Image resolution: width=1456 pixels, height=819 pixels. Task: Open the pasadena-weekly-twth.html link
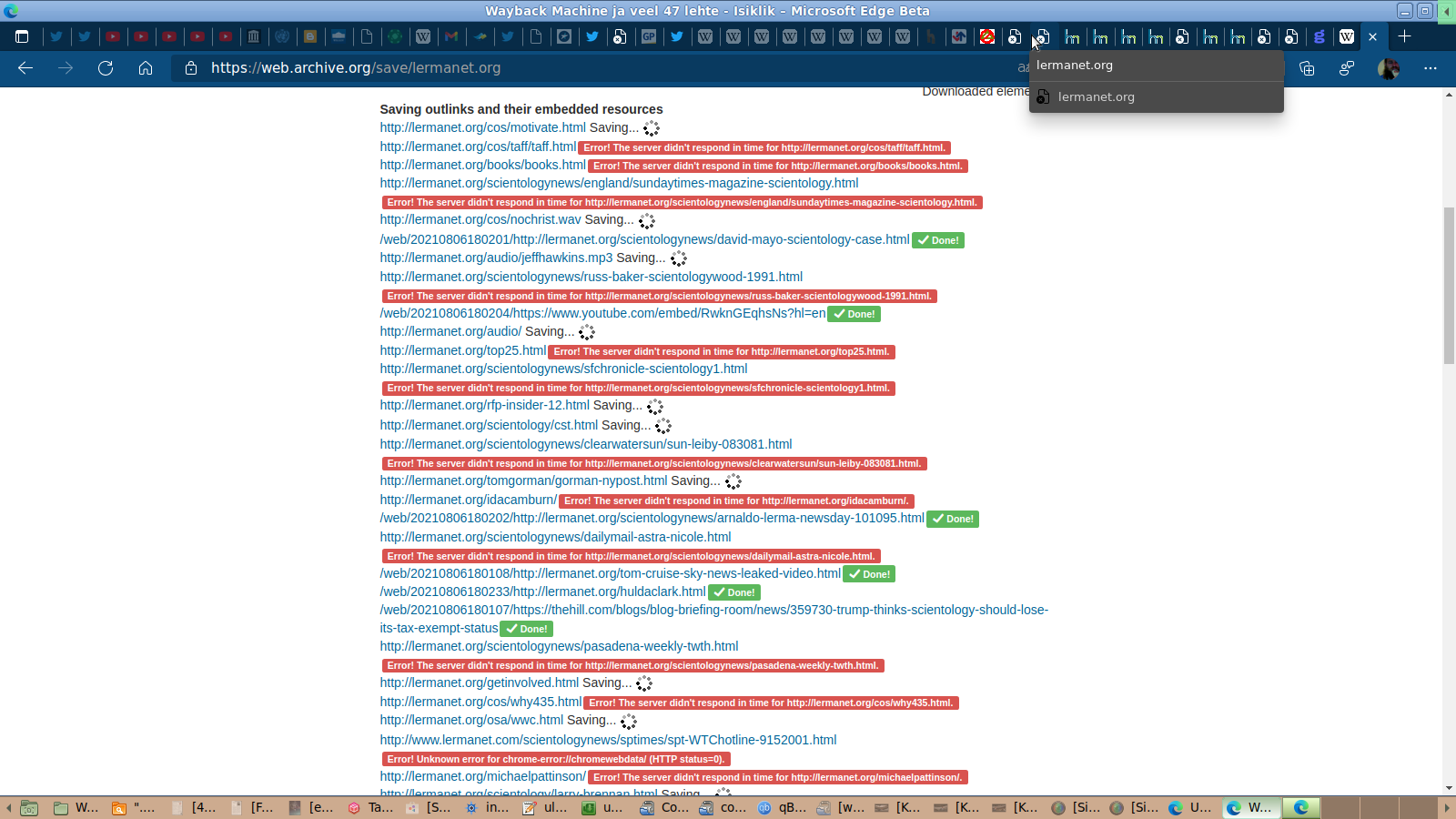click(x=560, y=646)
